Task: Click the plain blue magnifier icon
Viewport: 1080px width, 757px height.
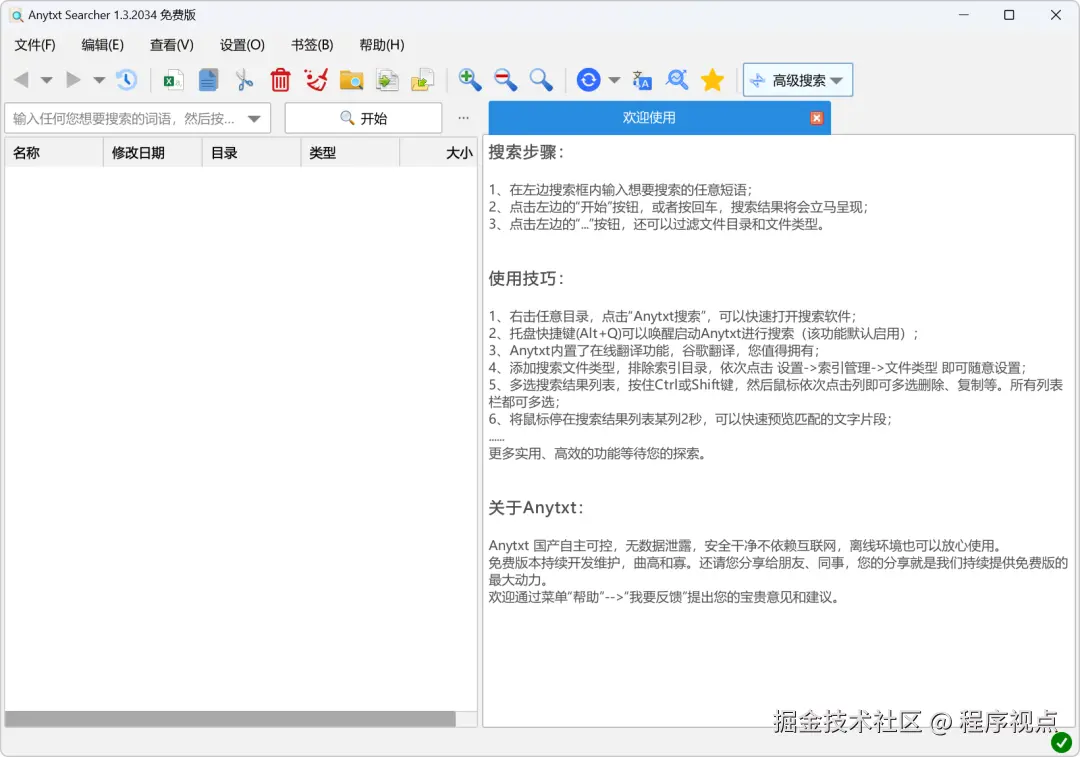Action: (541, 80)
